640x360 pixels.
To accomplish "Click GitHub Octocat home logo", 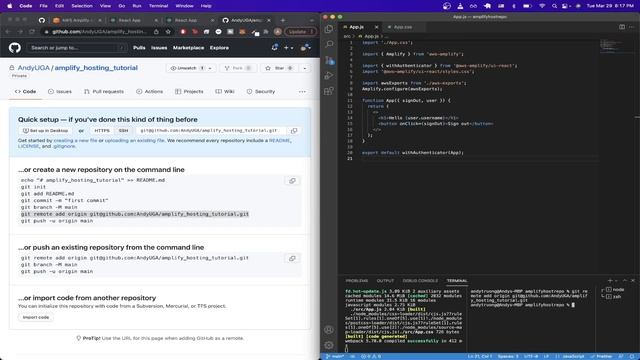I will (15, 48).
